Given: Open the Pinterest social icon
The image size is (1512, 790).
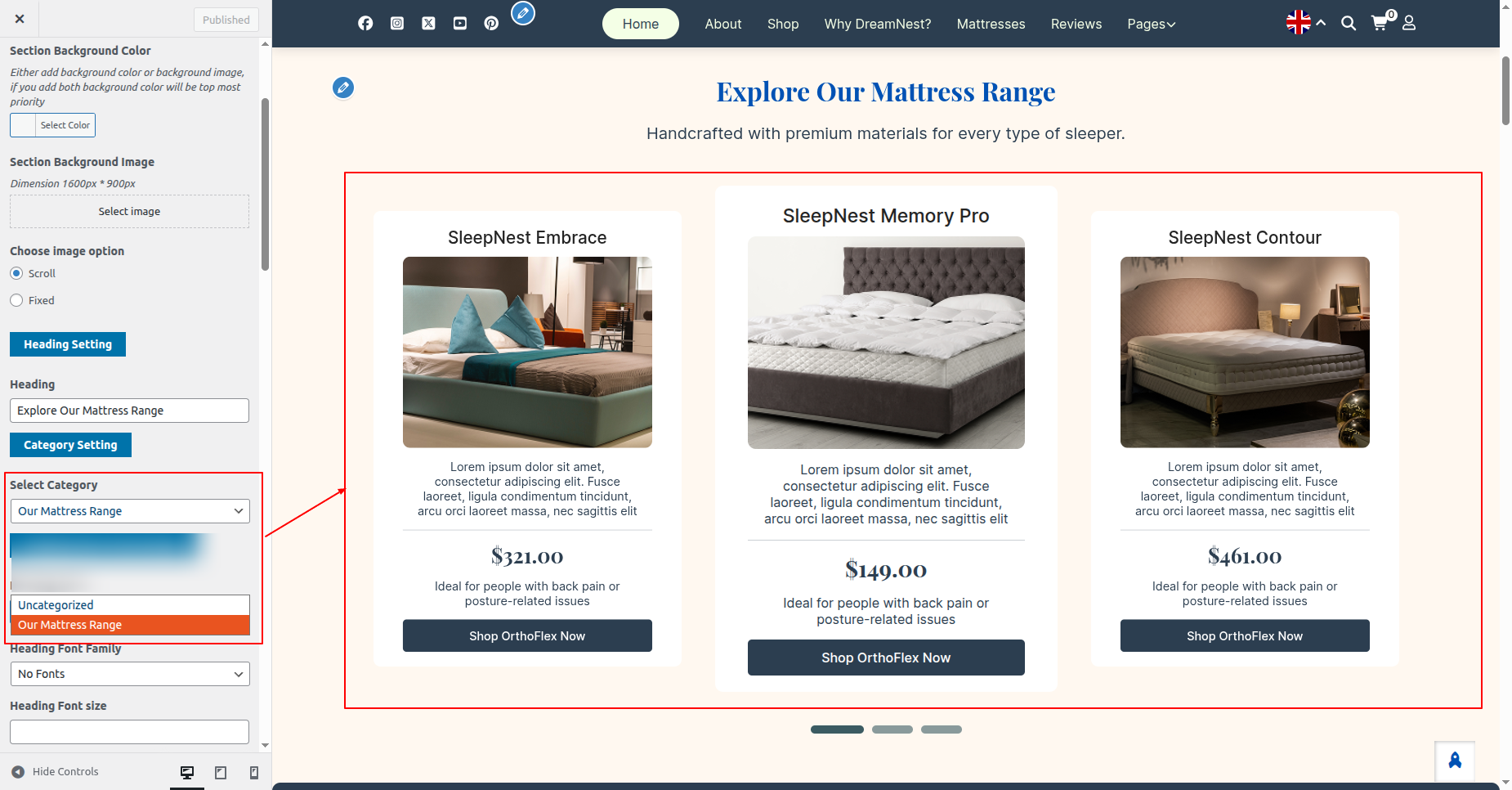Looking at the screenshot, I should click(x=491, y=24).
